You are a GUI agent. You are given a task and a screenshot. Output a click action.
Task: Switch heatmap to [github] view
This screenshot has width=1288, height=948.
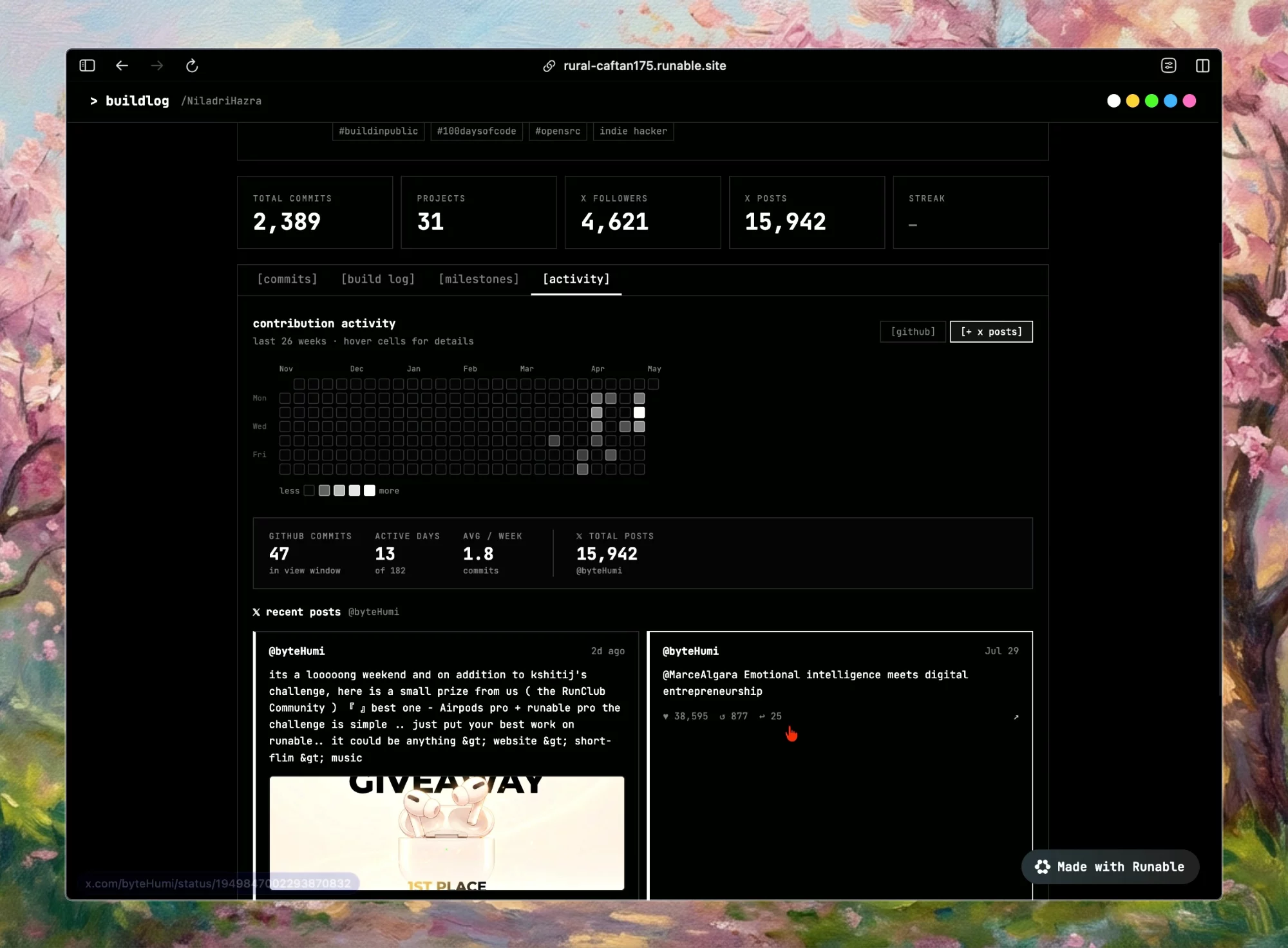pos(913,332)
